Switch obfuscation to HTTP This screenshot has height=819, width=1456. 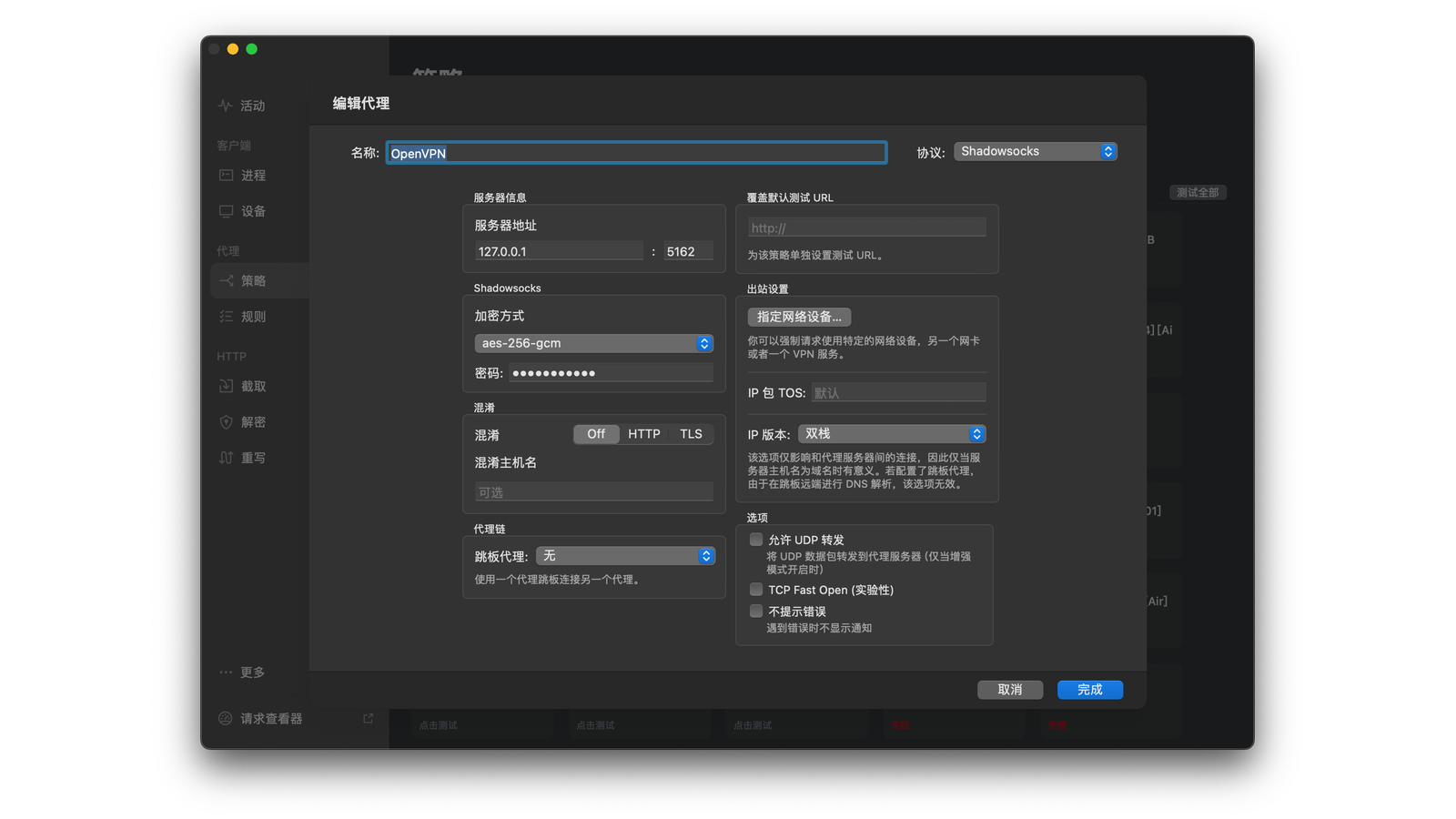point(644,434)
